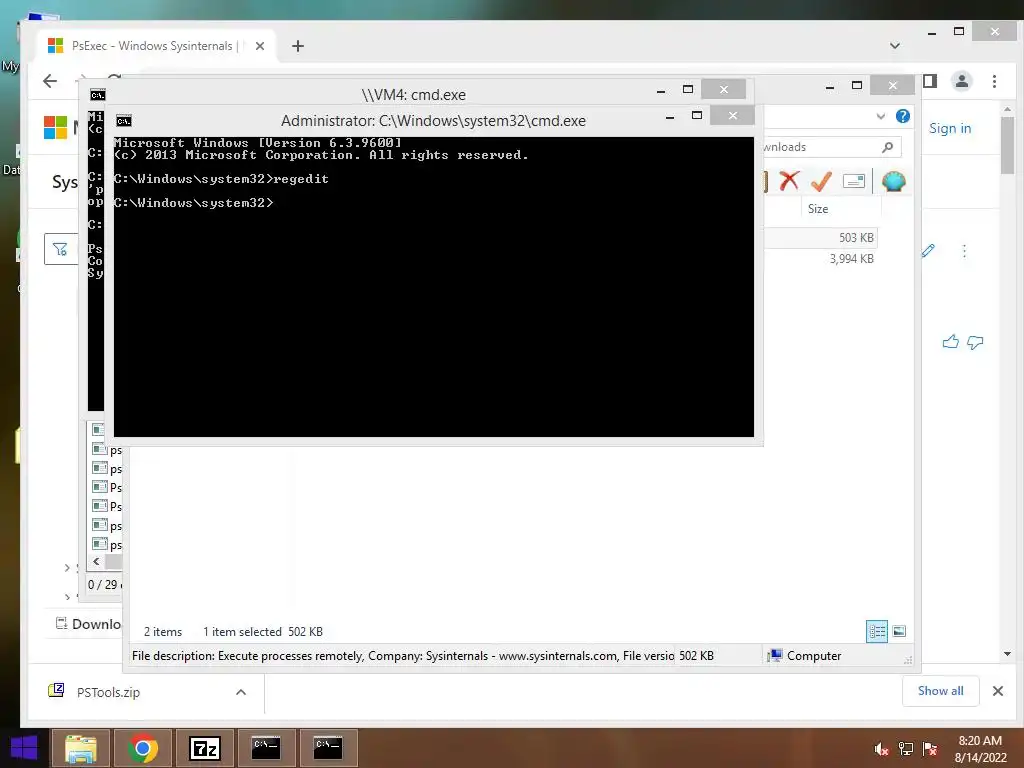Open the PSTools.zip download item
This screenshot has height=768, width=1024.
[x=108, y=692]
